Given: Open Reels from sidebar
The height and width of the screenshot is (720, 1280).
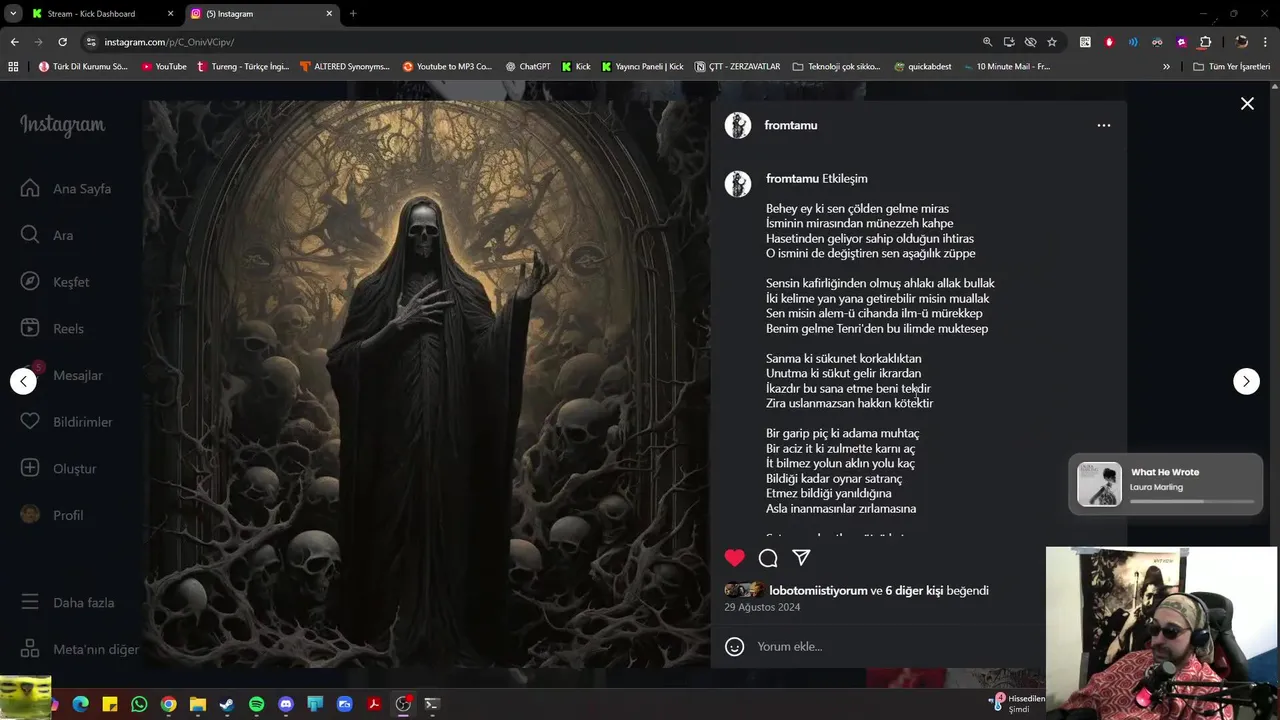Looking at the screenshot, I should tap(52, 328).
